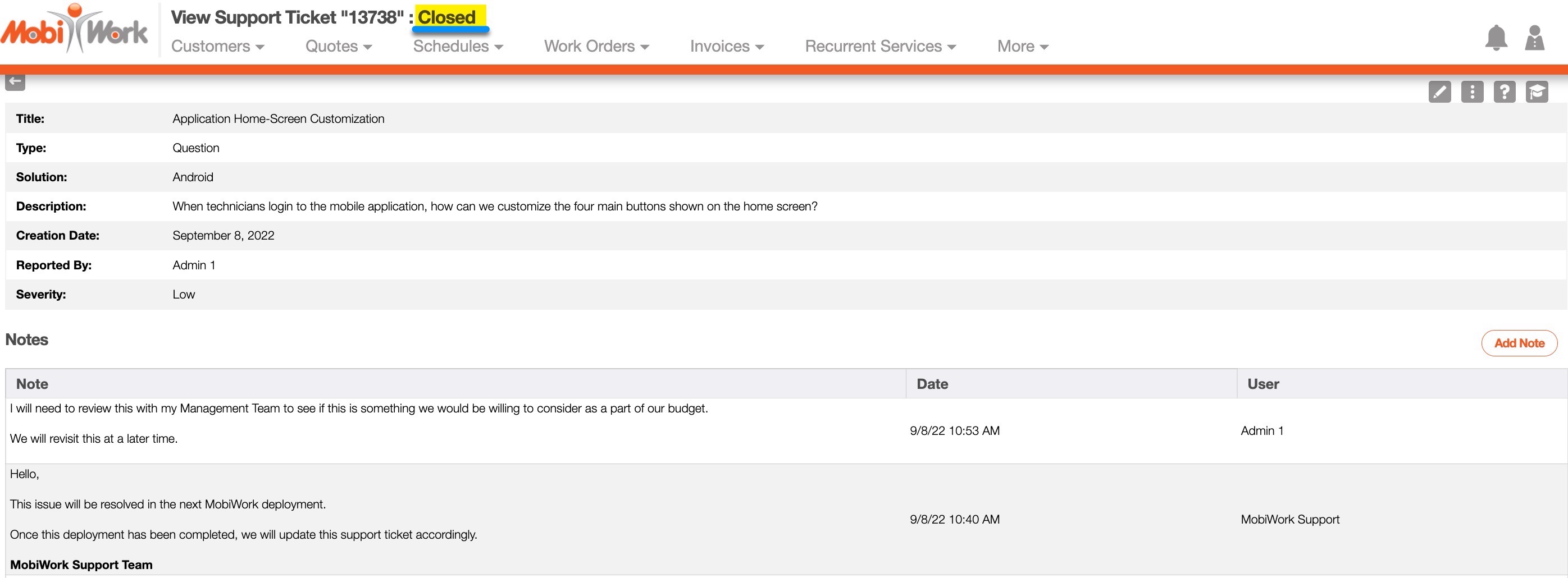
Task: Expand the Recurrent Services dropdown
Action: (880, 46)
